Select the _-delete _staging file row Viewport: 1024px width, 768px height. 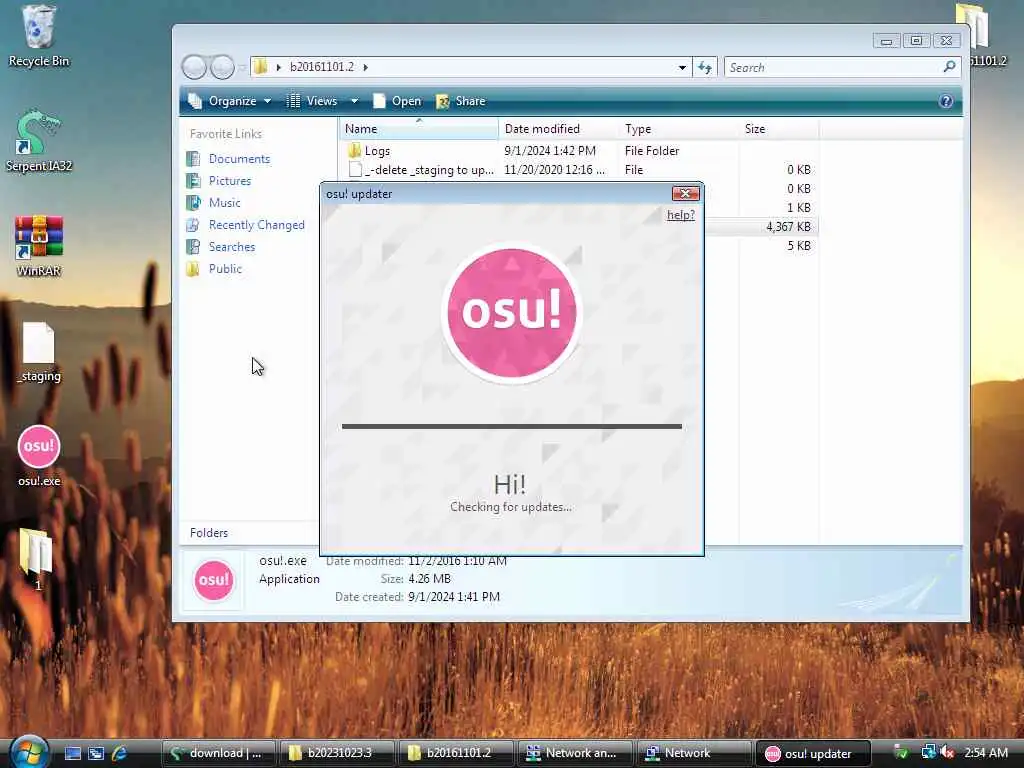tap(579, 170)
